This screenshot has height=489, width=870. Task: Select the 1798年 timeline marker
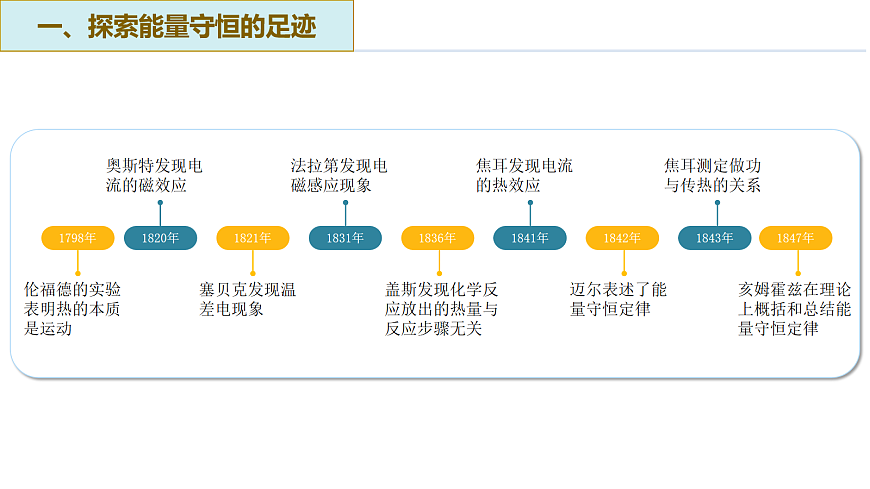point(77,238)
